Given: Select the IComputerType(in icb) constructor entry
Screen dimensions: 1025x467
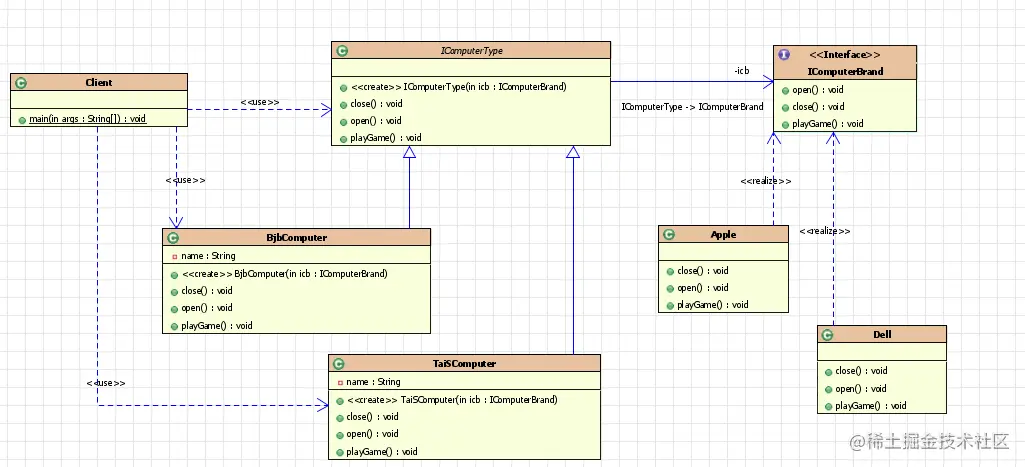Looking at the screenshot, I should pyautogui.click(x=459, y=87).
